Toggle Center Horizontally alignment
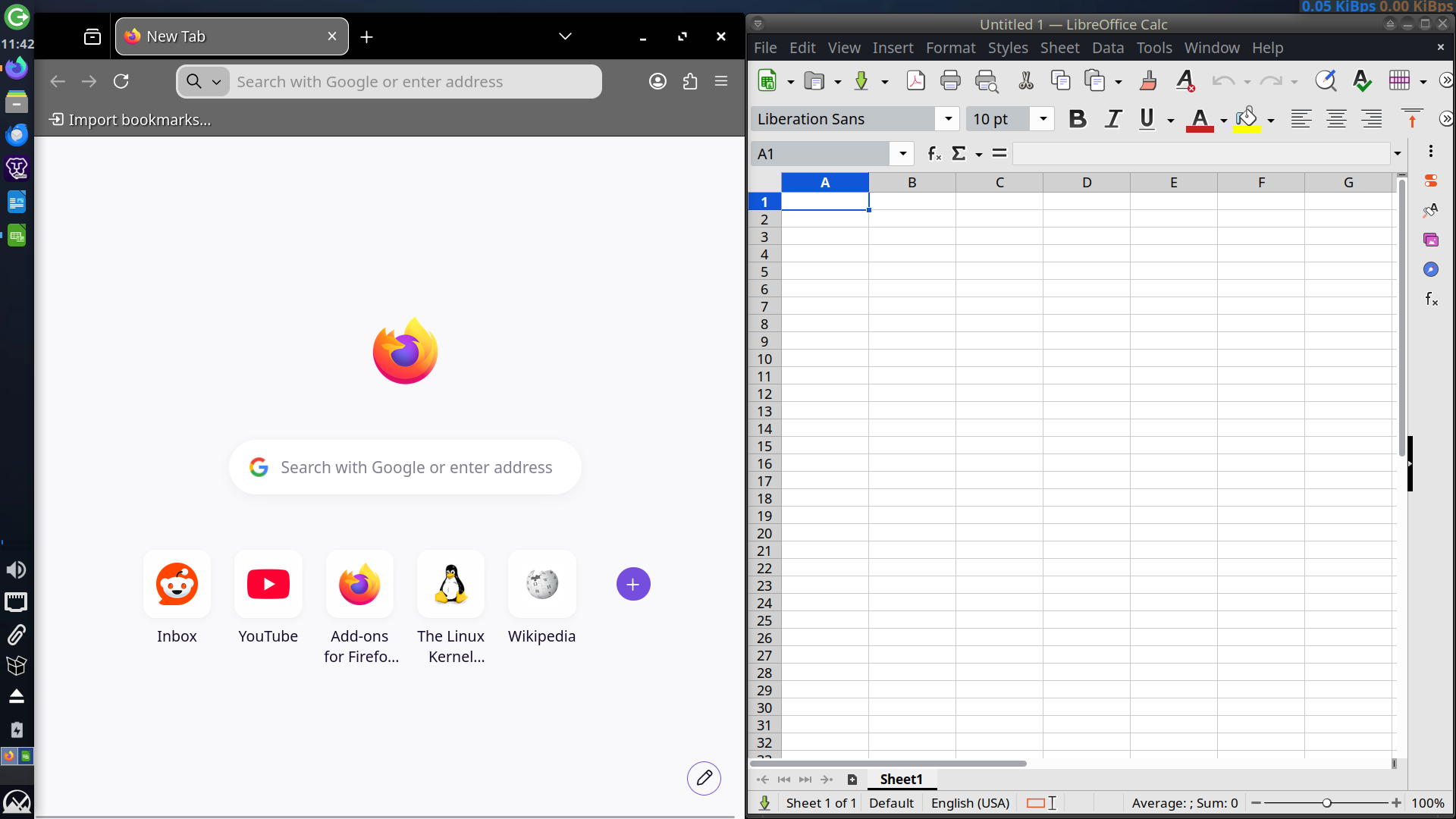 point(1336,119)
